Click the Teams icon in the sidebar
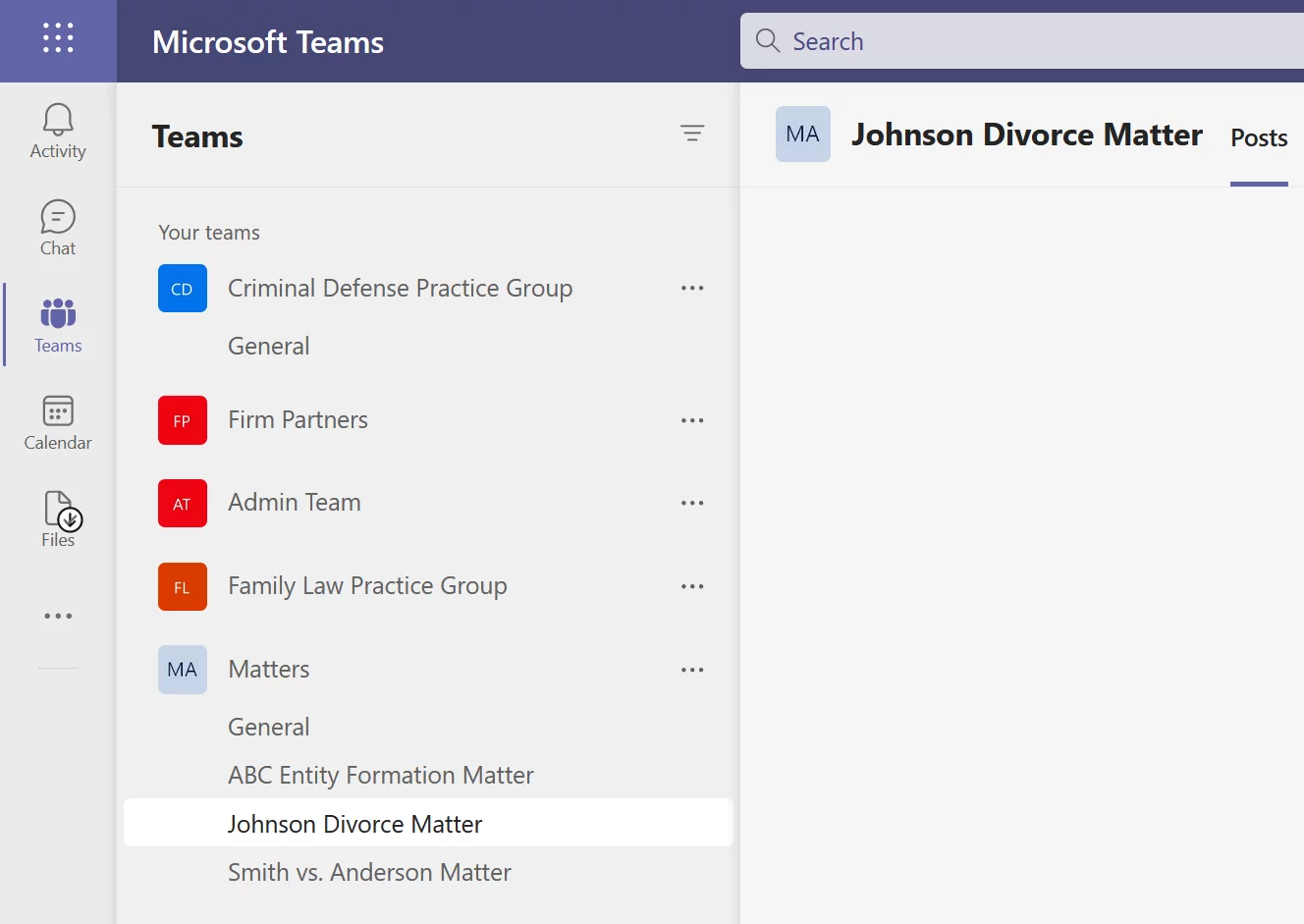Screen dimensions: 1304x924 57,325
